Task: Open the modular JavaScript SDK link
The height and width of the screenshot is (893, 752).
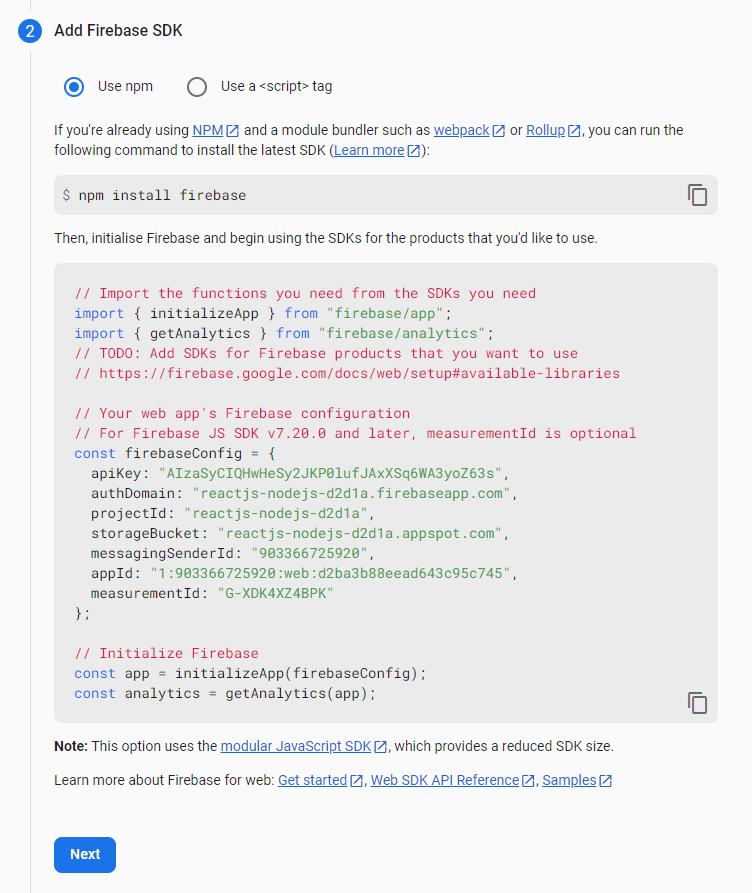Action: point(296,746)
